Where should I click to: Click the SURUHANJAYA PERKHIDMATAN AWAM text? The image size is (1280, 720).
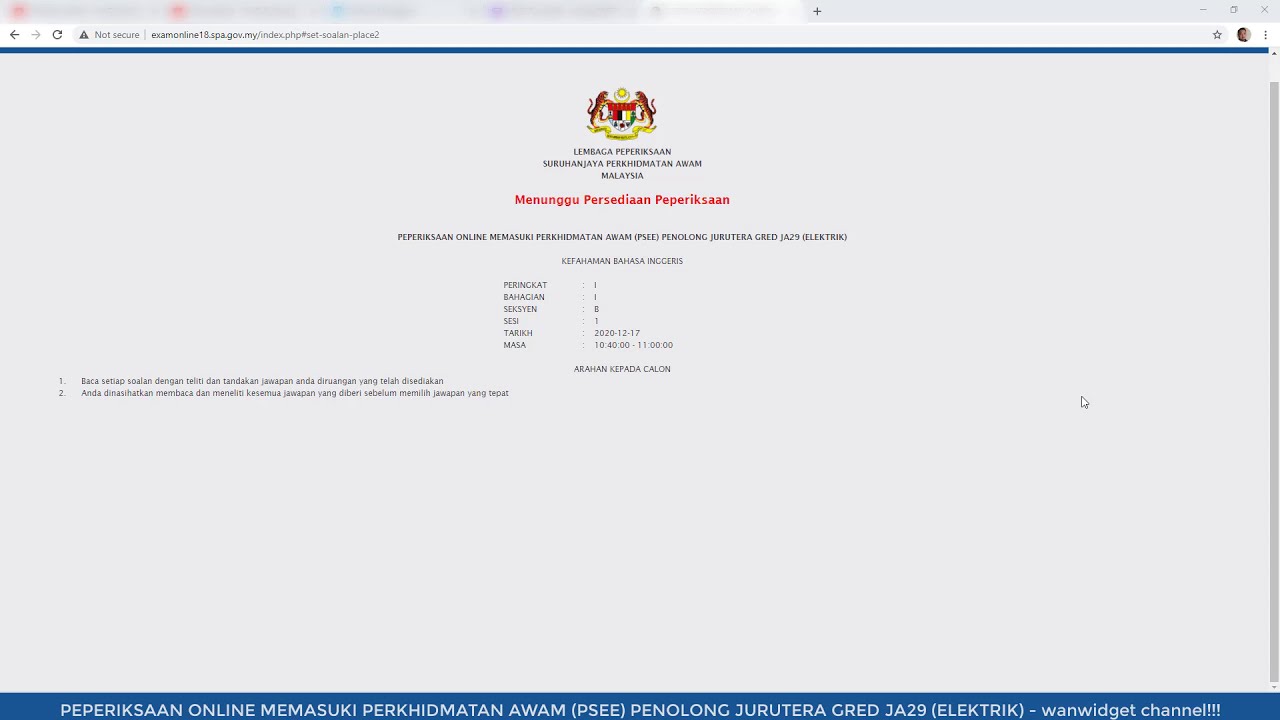click(622, 164)
